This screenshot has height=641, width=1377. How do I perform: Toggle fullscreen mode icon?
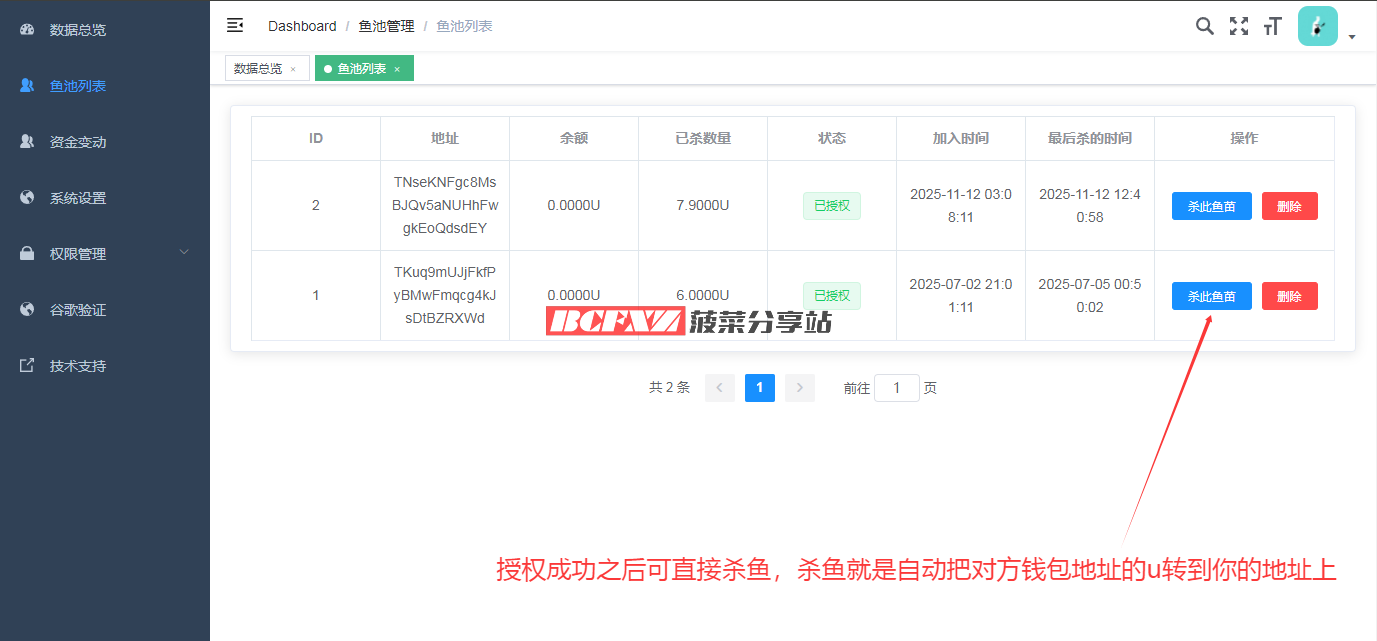(1239, 26)
